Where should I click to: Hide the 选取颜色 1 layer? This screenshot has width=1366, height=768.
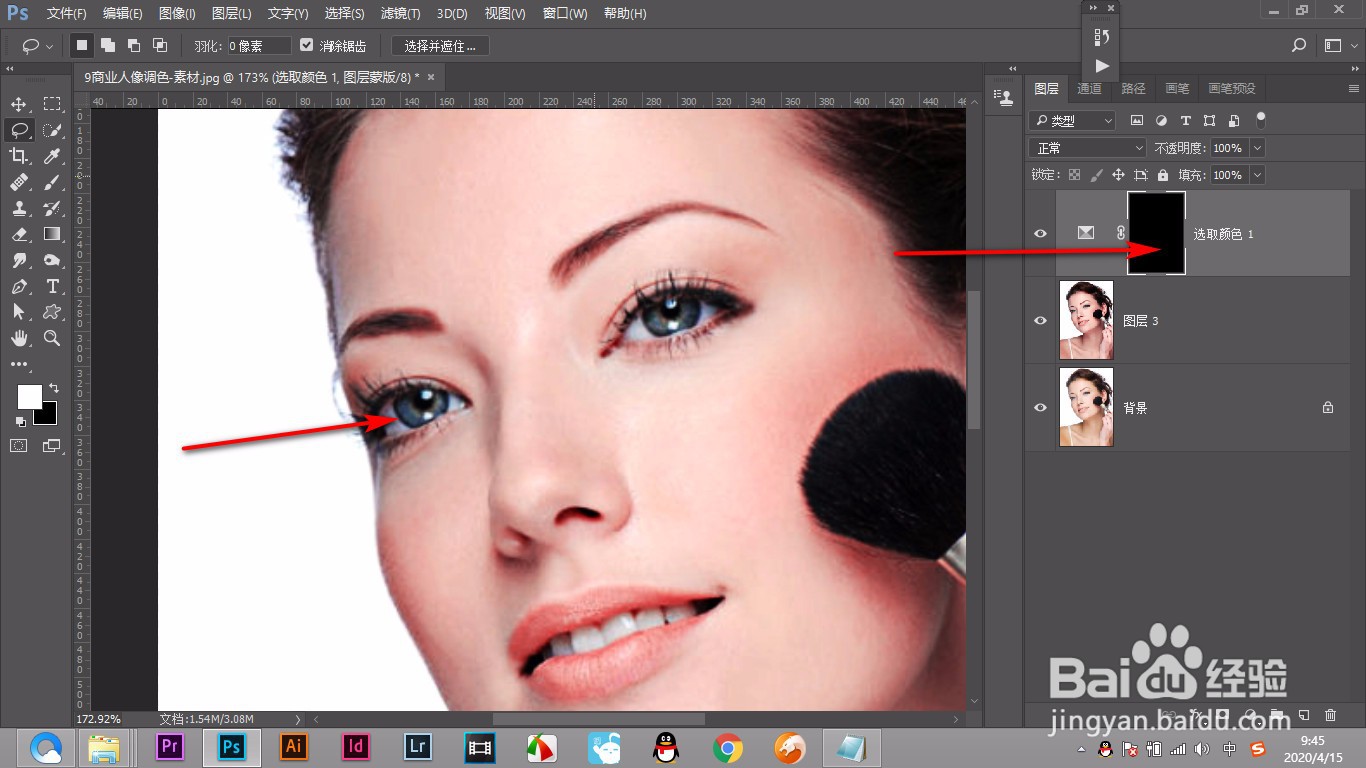pos(1040,233)
